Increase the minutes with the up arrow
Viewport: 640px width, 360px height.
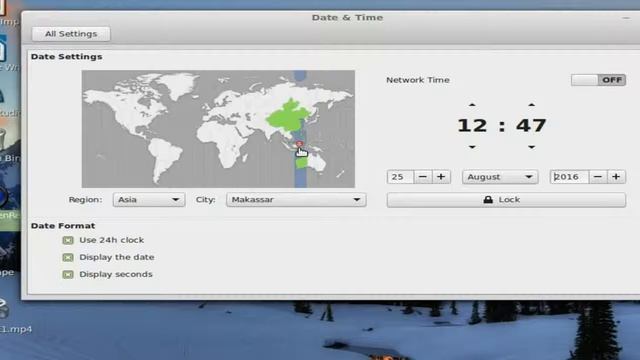(x=531, y=105)
